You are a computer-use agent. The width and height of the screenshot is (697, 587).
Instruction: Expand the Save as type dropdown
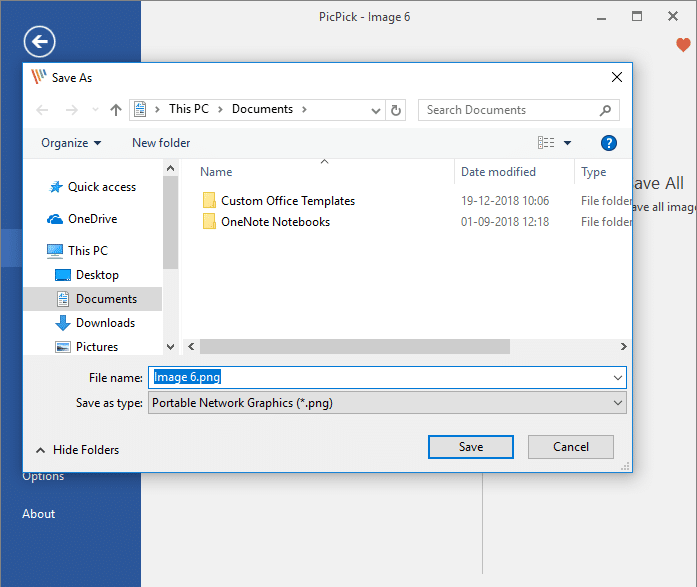point(617,403)
